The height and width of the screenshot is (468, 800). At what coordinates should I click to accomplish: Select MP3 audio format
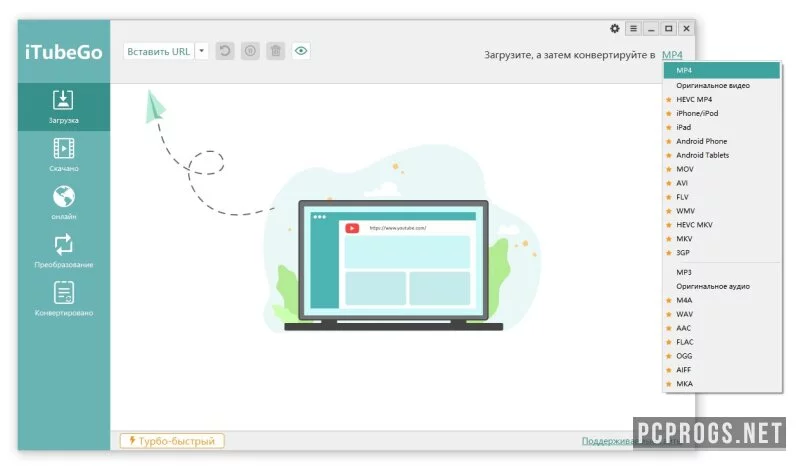(x=721, y=273)
